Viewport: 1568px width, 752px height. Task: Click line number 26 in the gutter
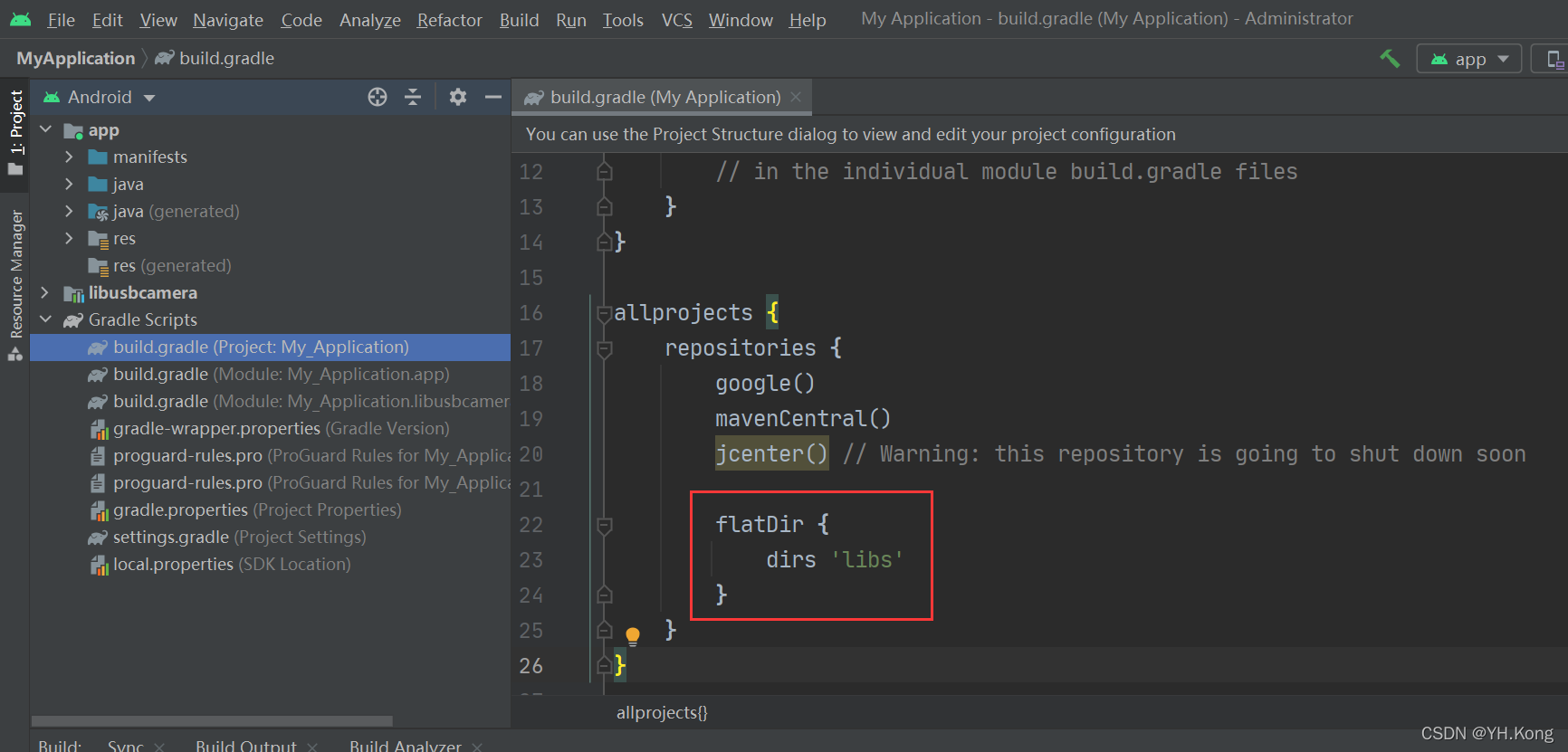[531, 666]
